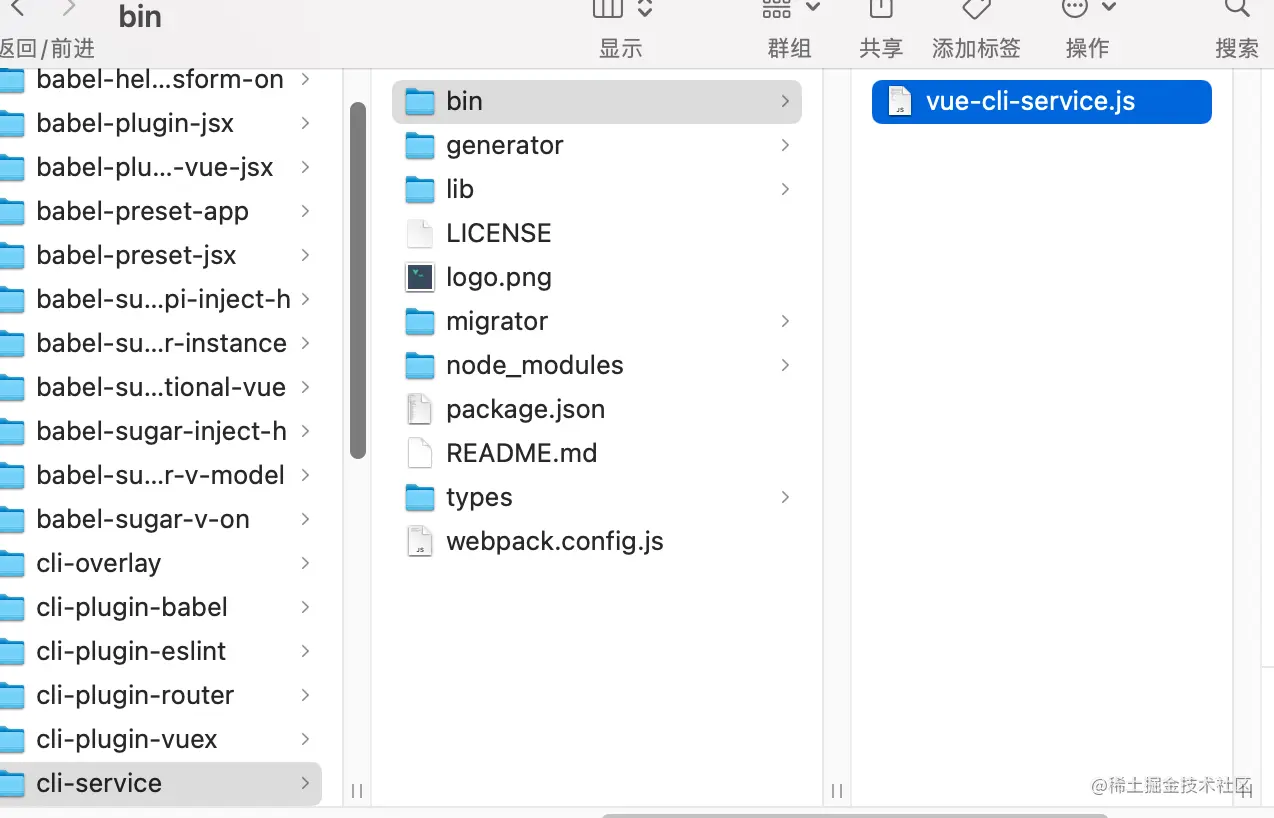The image size is (1274, 818).
Task: Click the first column's vertical scrollbar
Action: 358,280
